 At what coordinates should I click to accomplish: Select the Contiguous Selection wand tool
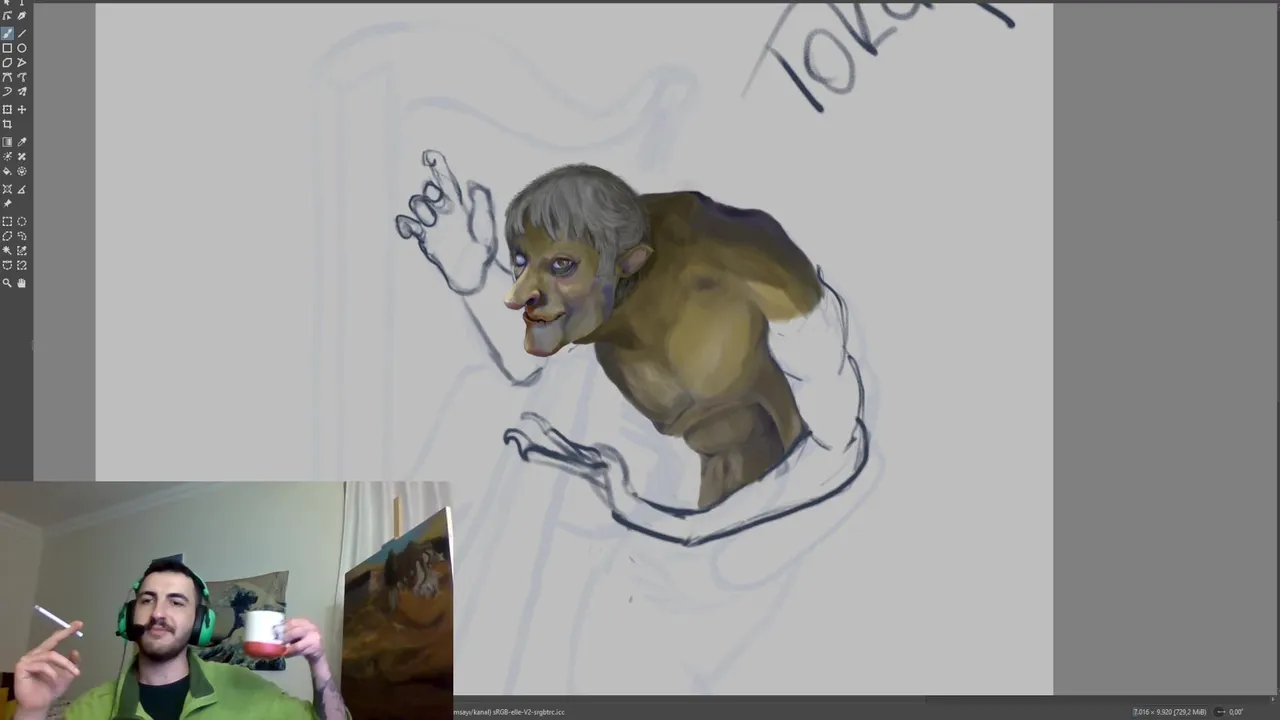7,251
